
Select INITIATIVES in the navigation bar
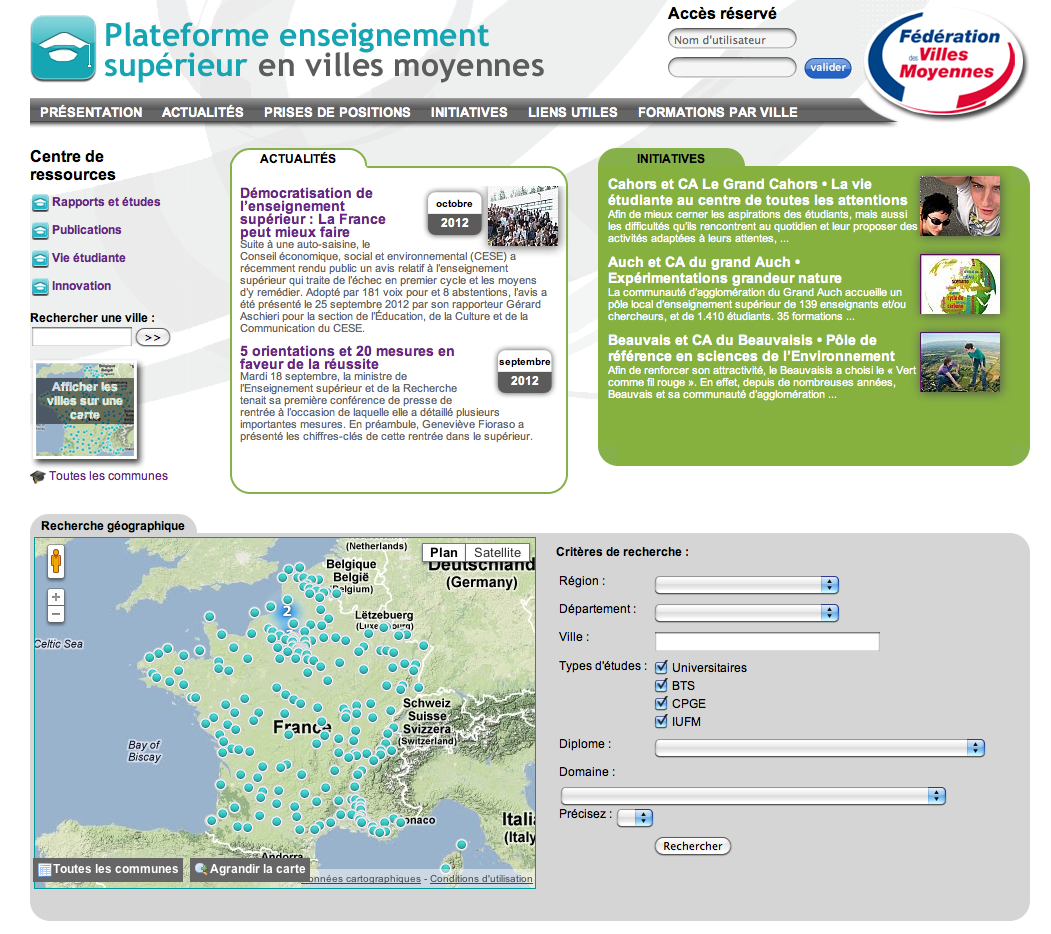[469, 113]
